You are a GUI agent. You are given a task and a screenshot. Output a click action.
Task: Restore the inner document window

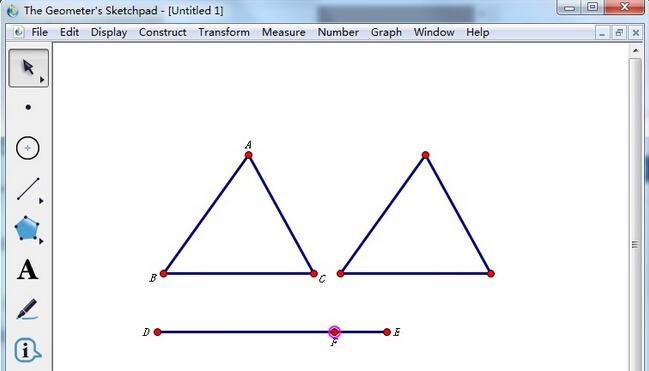pos(619,32)
